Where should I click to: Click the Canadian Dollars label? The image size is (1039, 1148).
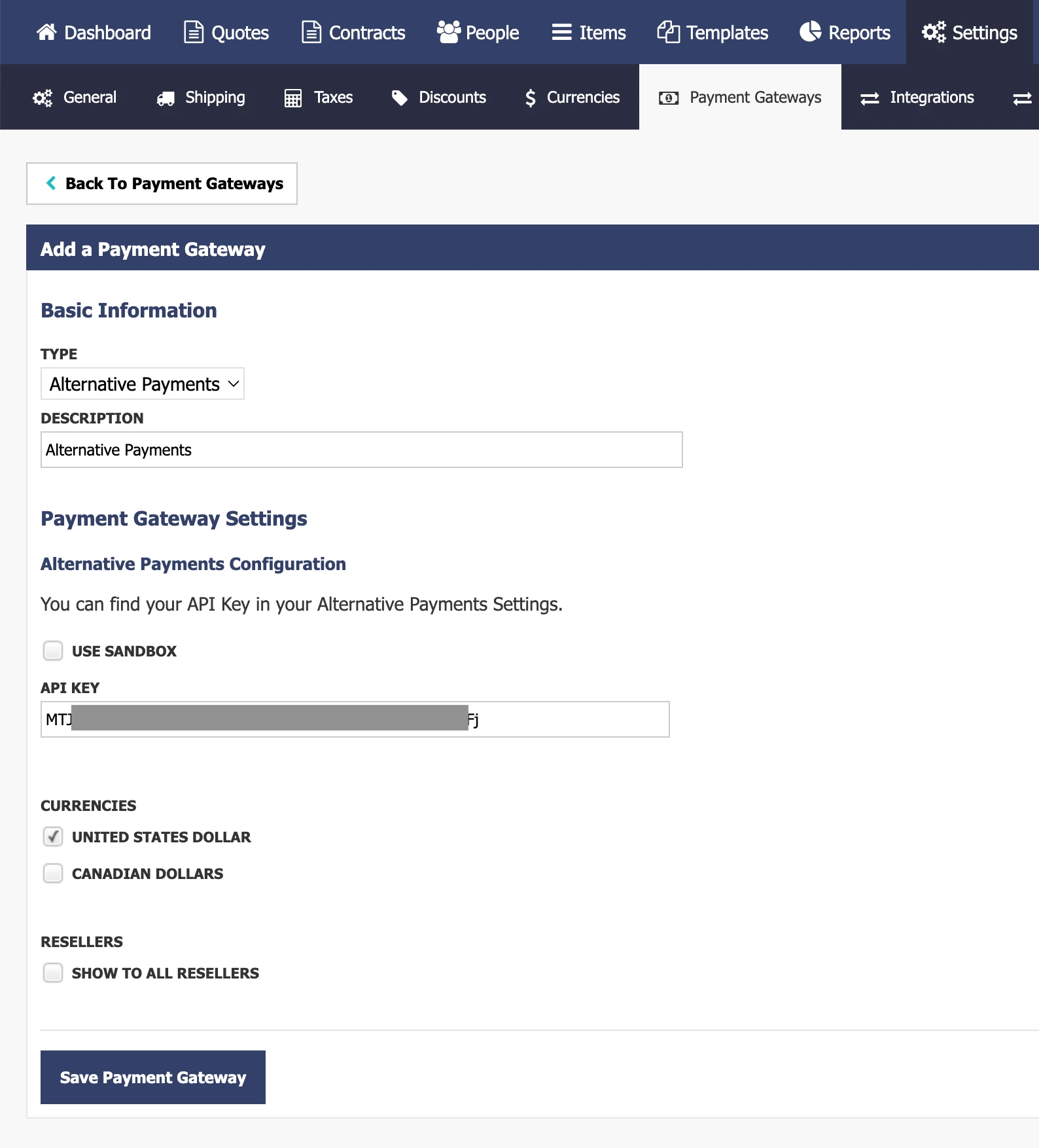[x=148, y=874]
